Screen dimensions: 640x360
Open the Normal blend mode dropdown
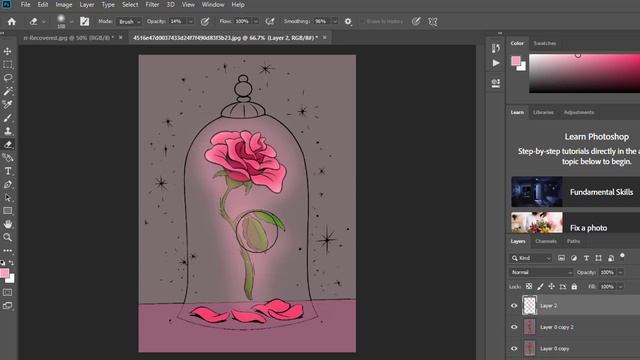[541, 272]
